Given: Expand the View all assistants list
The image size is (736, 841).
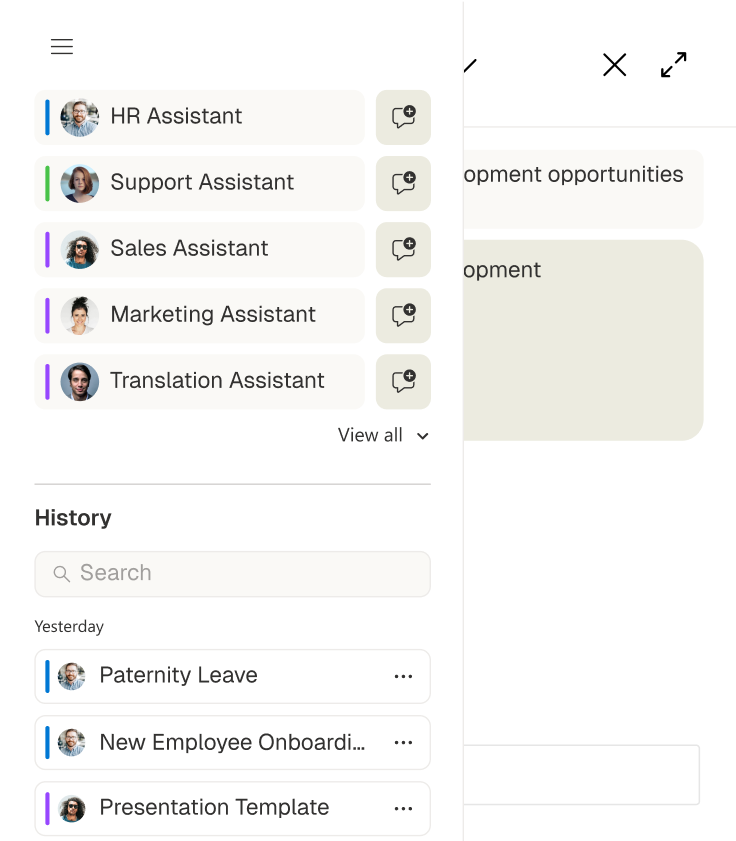Looking at the screenshot, I should pos(383,435).
